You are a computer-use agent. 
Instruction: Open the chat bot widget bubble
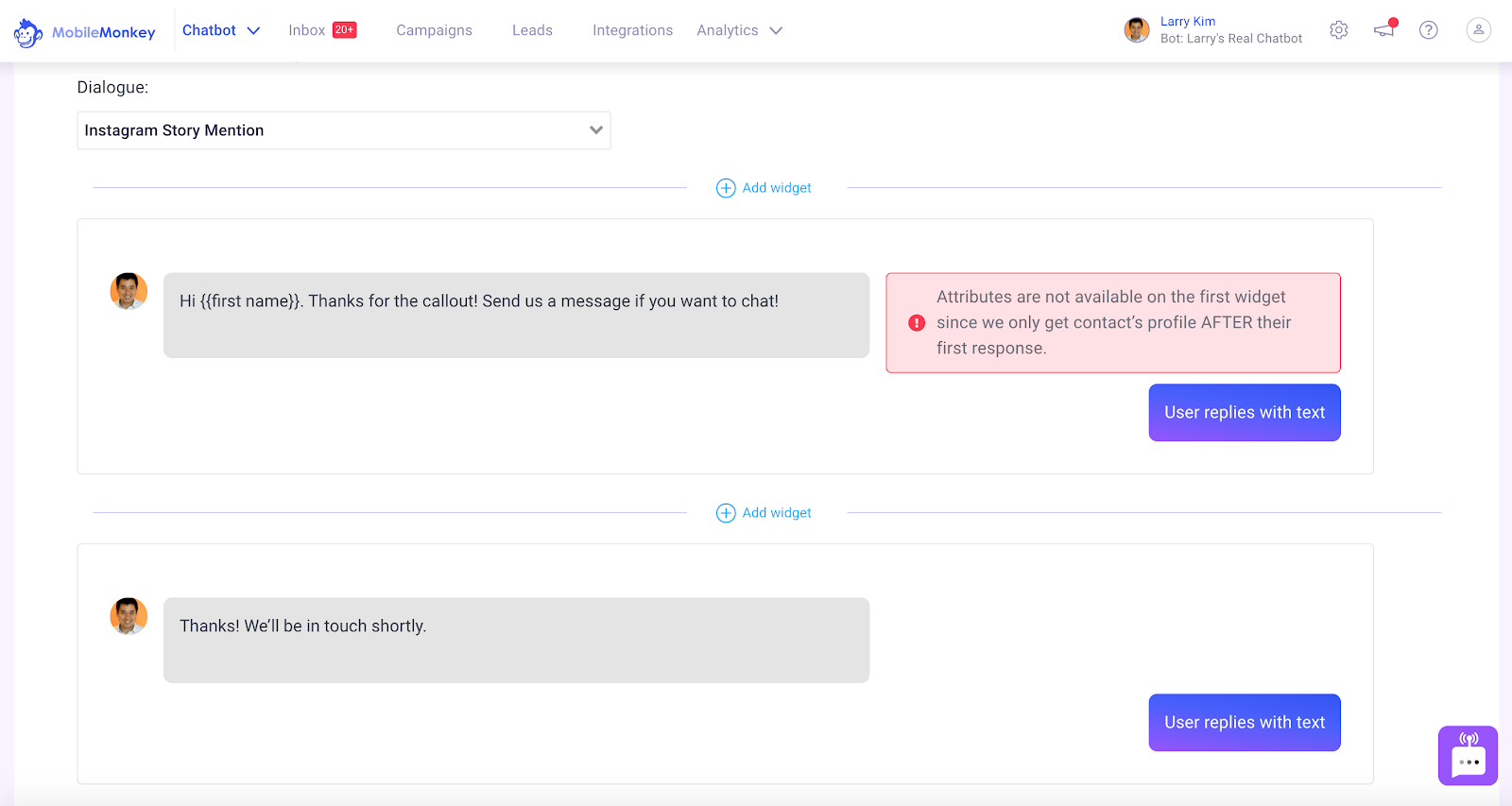pos(1469,756)
